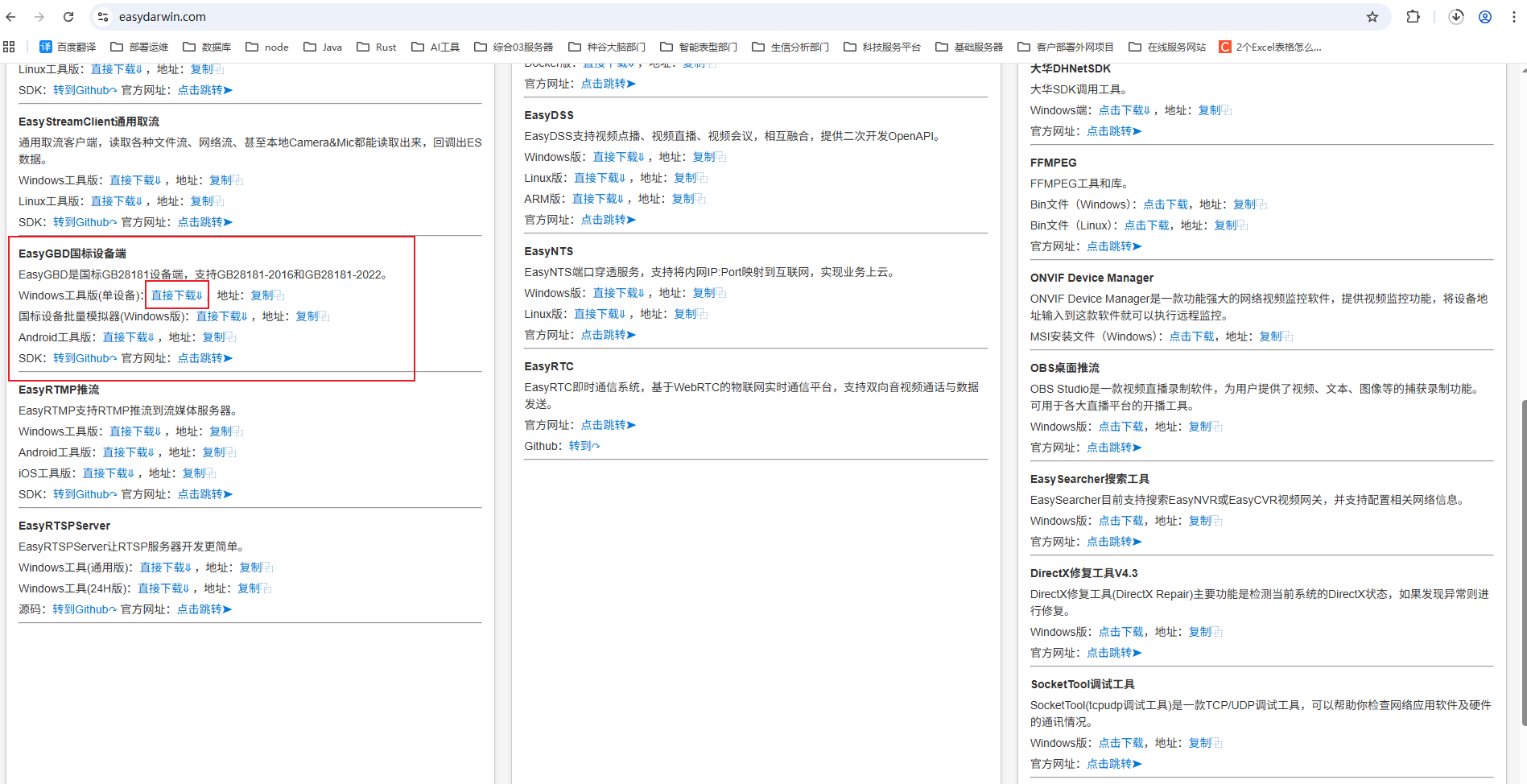
Task: Download ONVIF Device Manager MSI安装文件 via 点击下载
Action: [1192, 336]
